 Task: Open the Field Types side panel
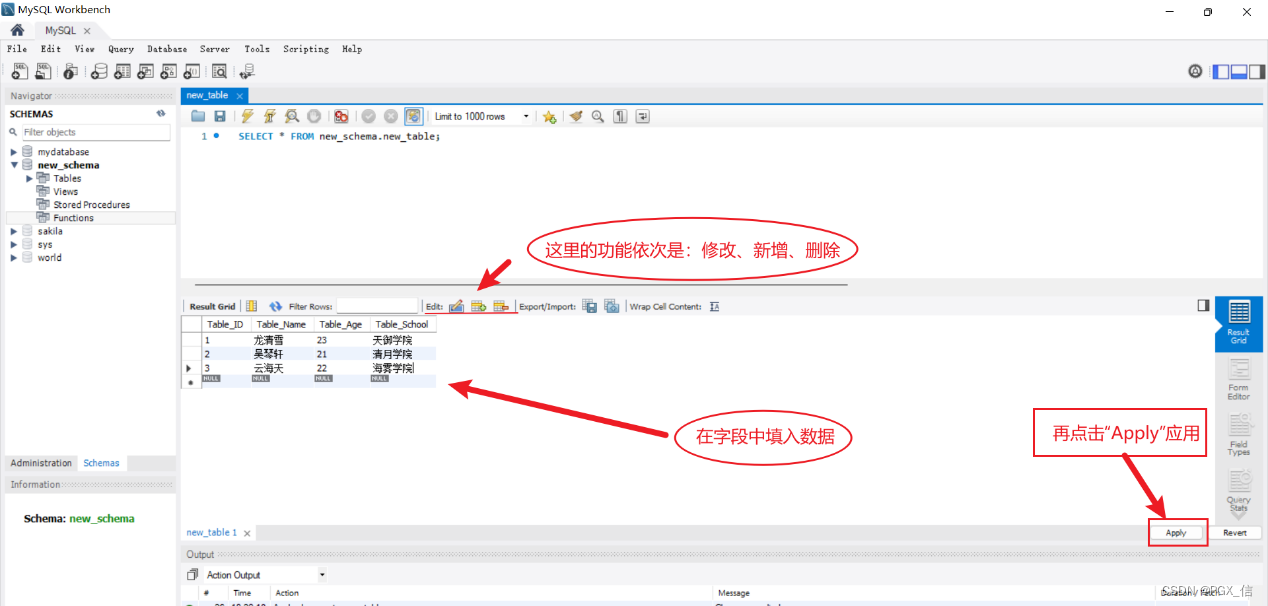pyautogui.click(x=1238, y=434)
